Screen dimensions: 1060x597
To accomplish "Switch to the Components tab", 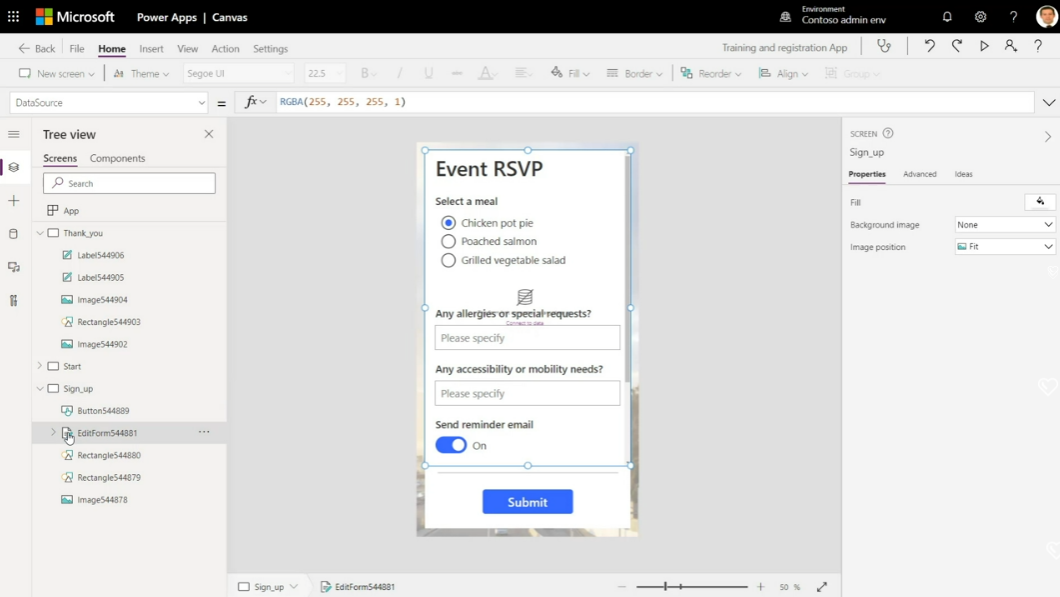I will [x=118, y=158].
